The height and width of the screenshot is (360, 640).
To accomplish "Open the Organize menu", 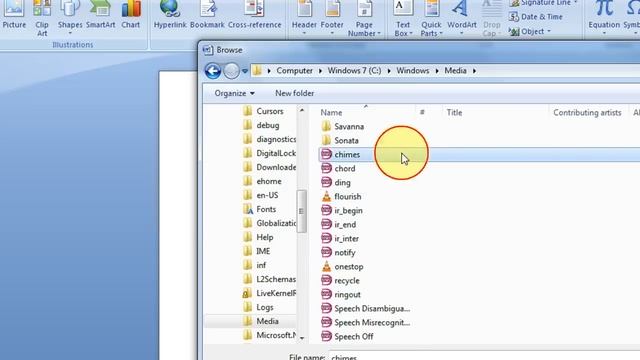I will (x=234, y=93).
